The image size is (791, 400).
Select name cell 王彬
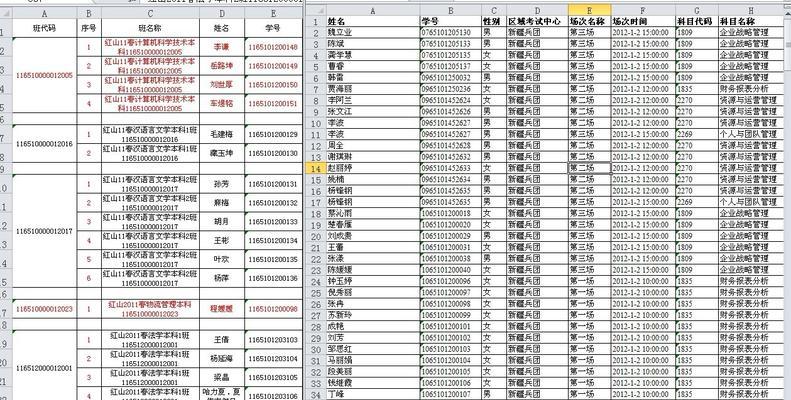tap(222, 241)
